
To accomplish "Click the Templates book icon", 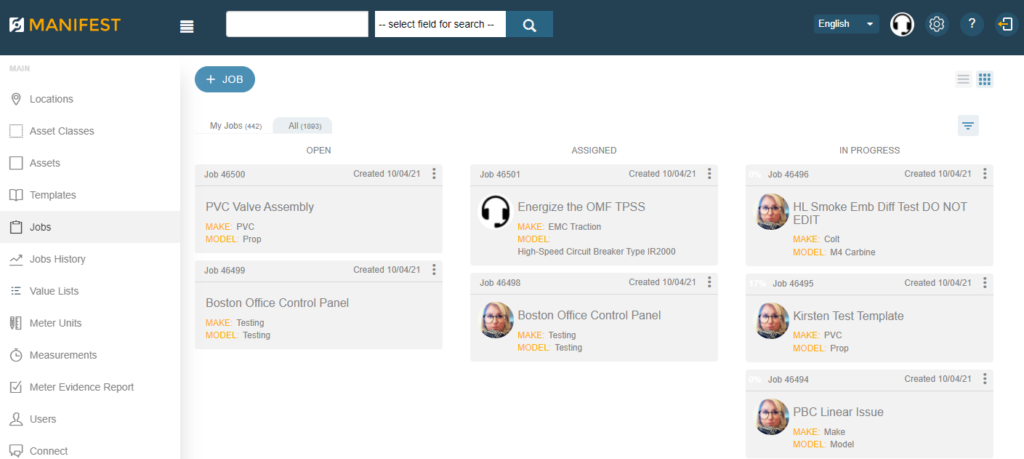I will click(16, 195).
